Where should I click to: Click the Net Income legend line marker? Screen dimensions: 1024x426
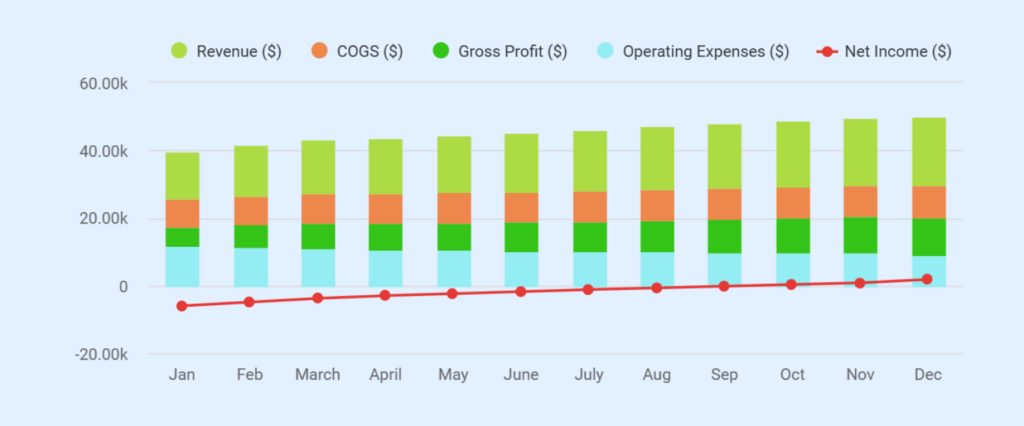tap(827, 51)
